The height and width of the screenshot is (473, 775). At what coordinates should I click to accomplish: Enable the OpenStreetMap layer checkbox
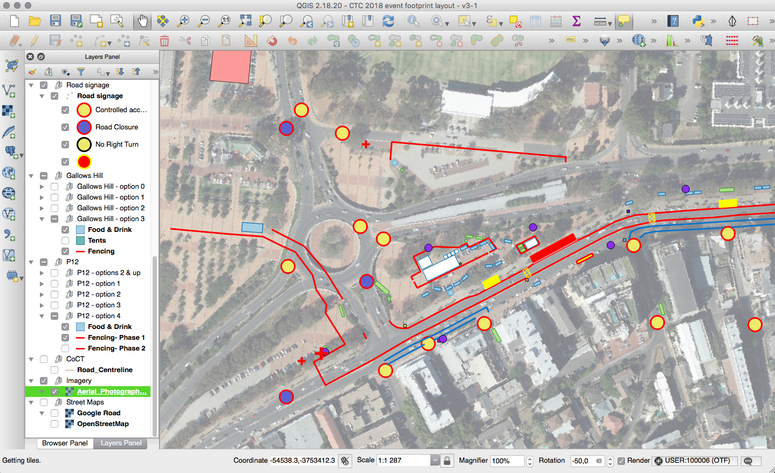pos(54,424)
